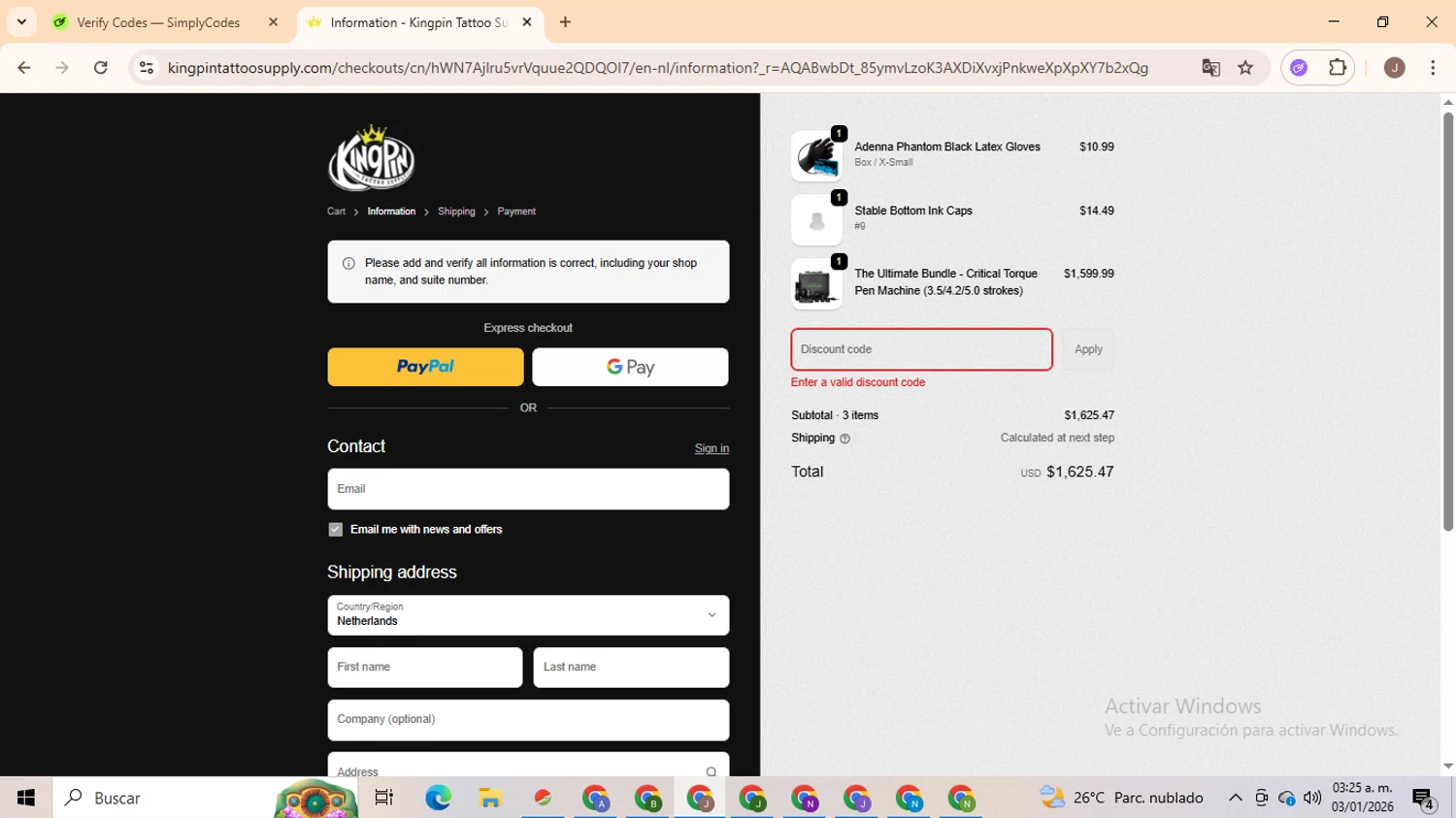Viewport: 1456px width, 818px height.
Task: Open File Explorer from the taskbar
Action: click(490, 798)
